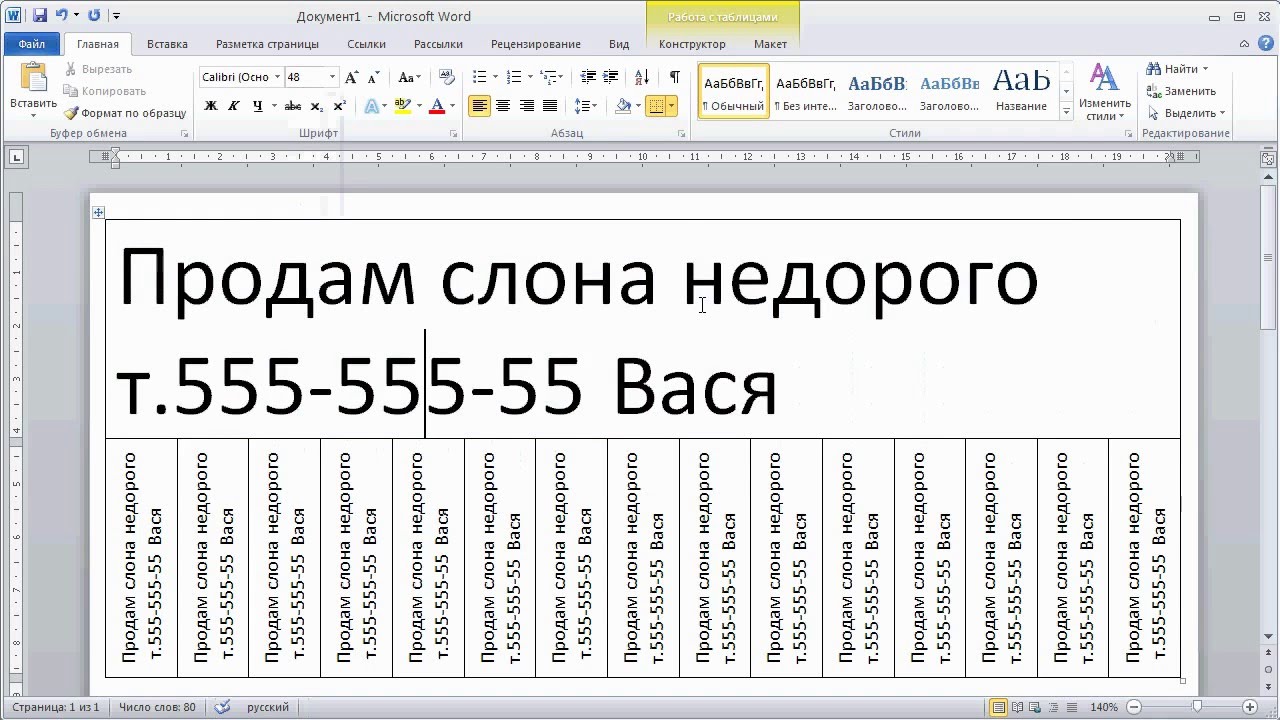Switch to the Ссылки tab
Viewport: 1280px width, 720px height.
(366, 44)
